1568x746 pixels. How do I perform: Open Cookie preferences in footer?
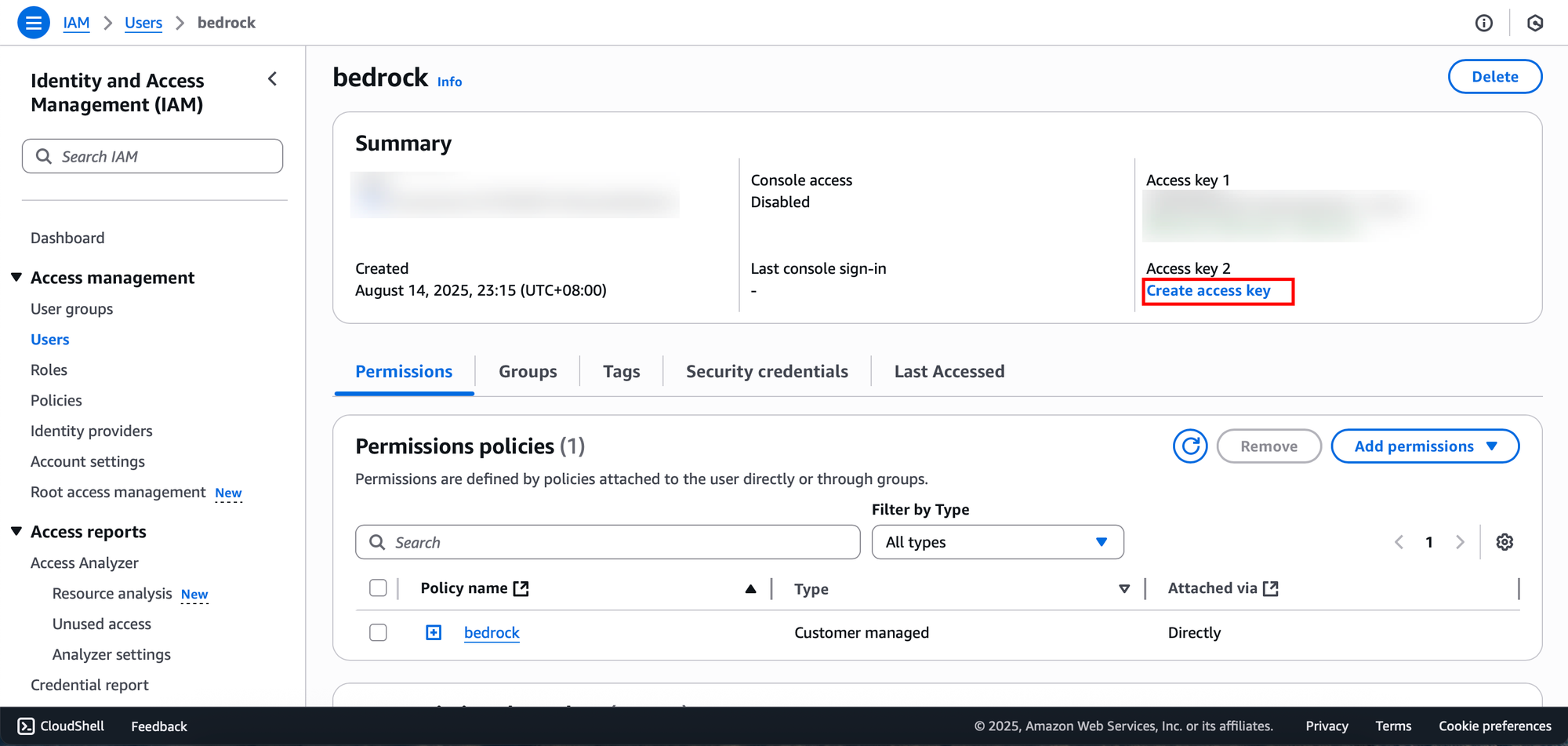click(x=1494, y=726)
